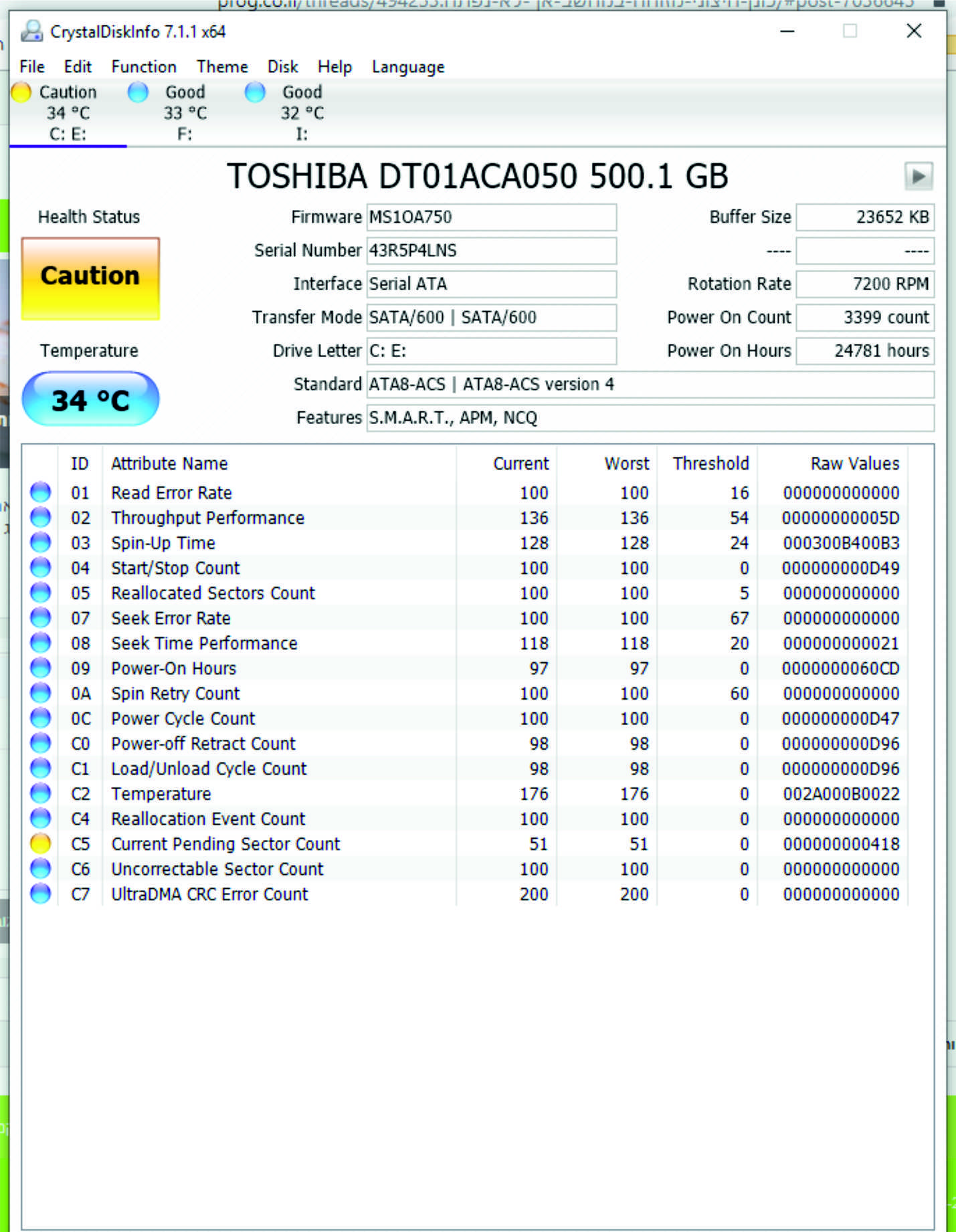Viewport: 956px width, 1232px height.
Task: Click status icon for Power-off Retract Count
Action: 41,743
